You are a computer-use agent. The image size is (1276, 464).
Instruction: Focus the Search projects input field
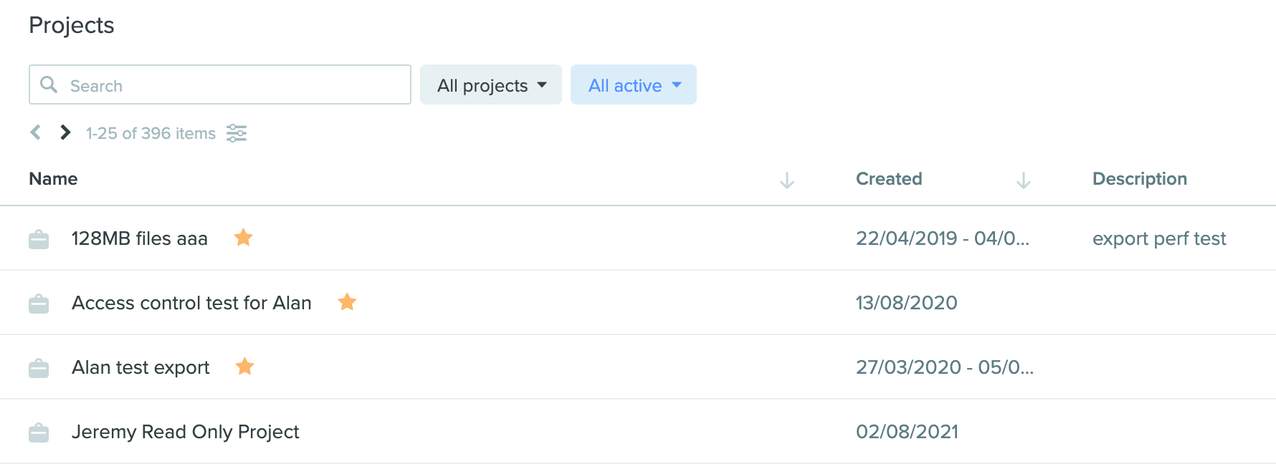click(x=220, y=85)
